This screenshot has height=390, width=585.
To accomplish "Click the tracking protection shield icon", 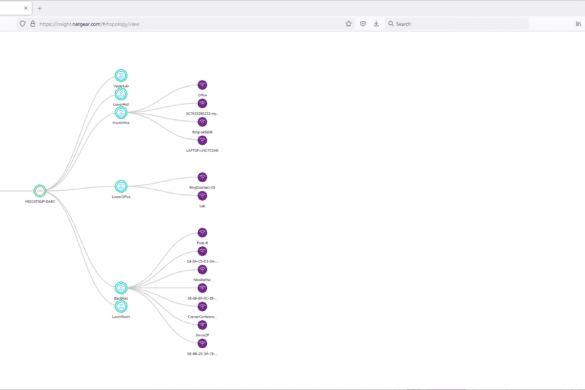I will point(22,24).
